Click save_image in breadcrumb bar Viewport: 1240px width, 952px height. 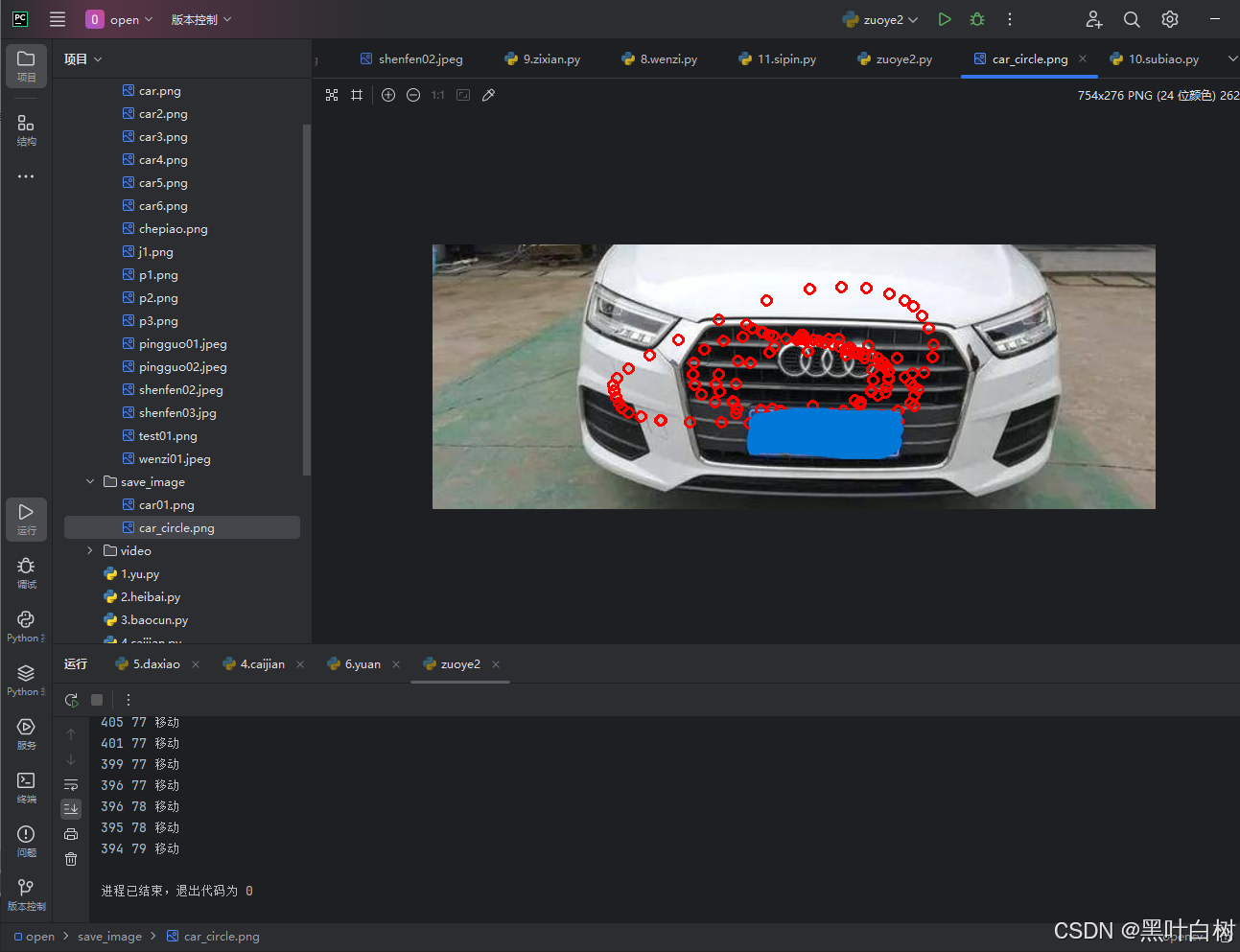(109, 937)
